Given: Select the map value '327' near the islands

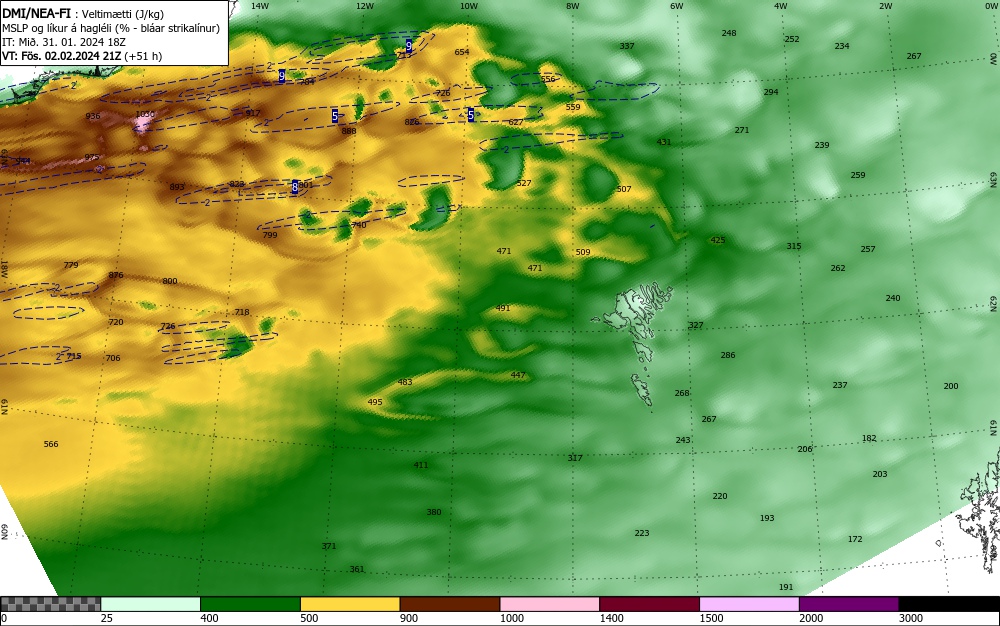Looking at the screenshot, I should (x=696, y=325).
